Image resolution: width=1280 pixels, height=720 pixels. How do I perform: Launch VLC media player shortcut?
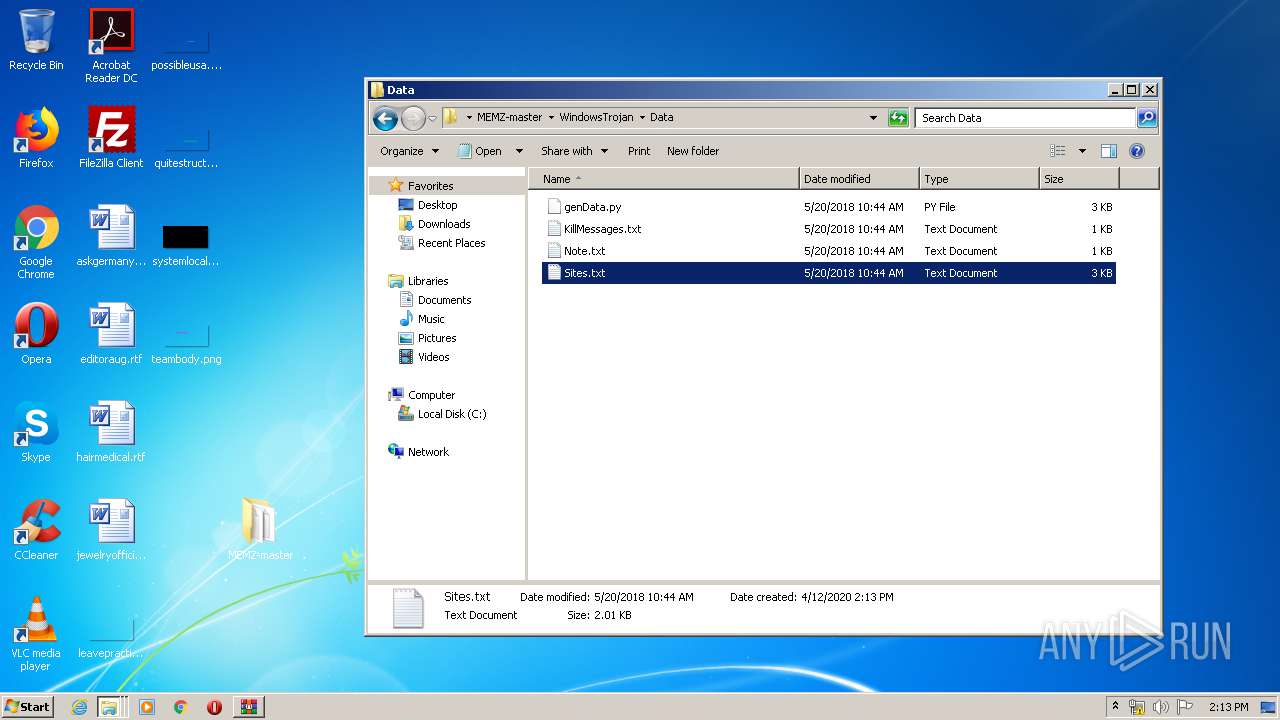point(36,634)
